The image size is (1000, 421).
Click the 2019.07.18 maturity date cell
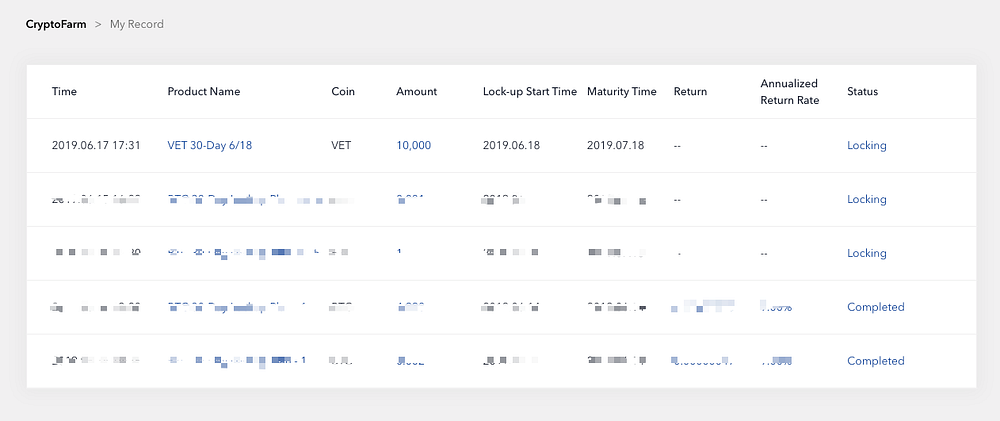615,145
